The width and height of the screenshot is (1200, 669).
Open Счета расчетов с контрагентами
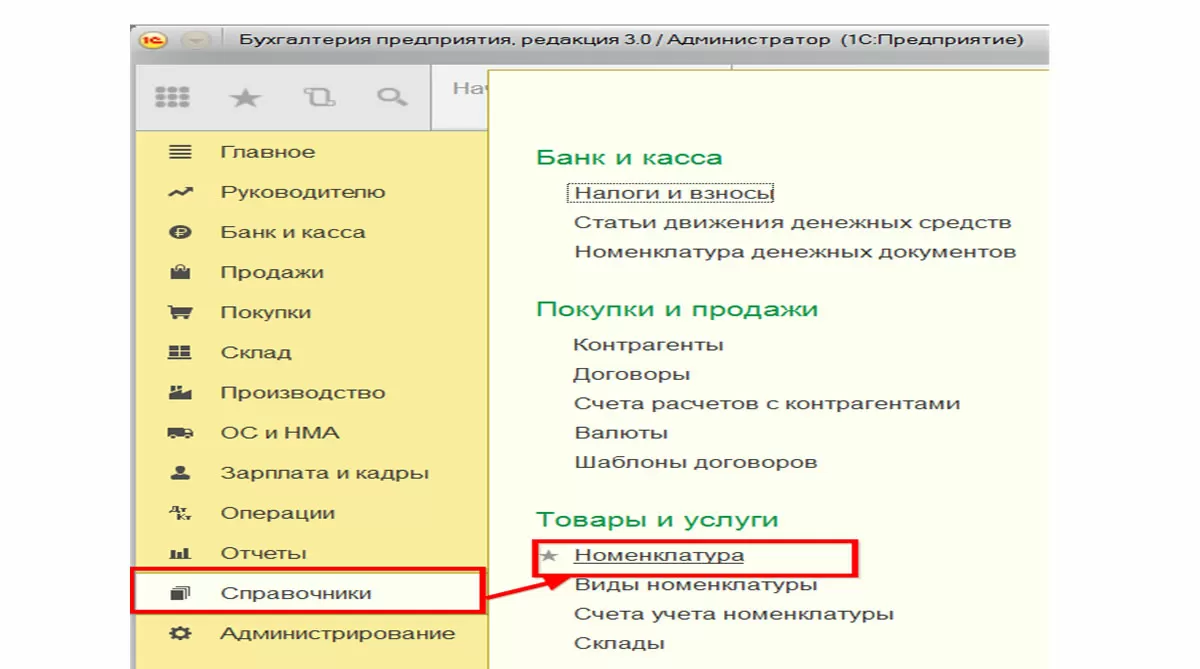tap(767, 403)
